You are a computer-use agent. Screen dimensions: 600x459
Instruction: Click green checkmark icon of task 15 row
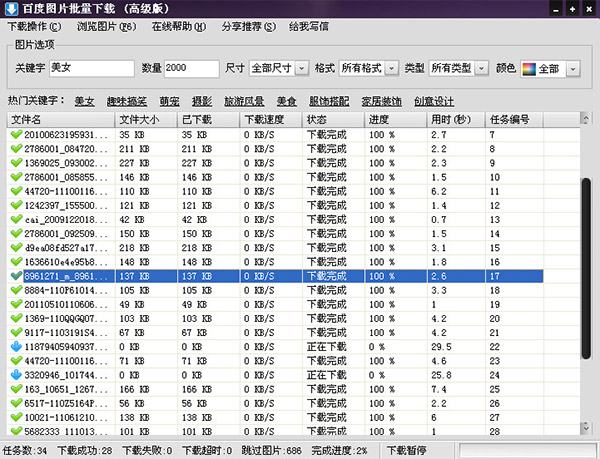[16, 247]
